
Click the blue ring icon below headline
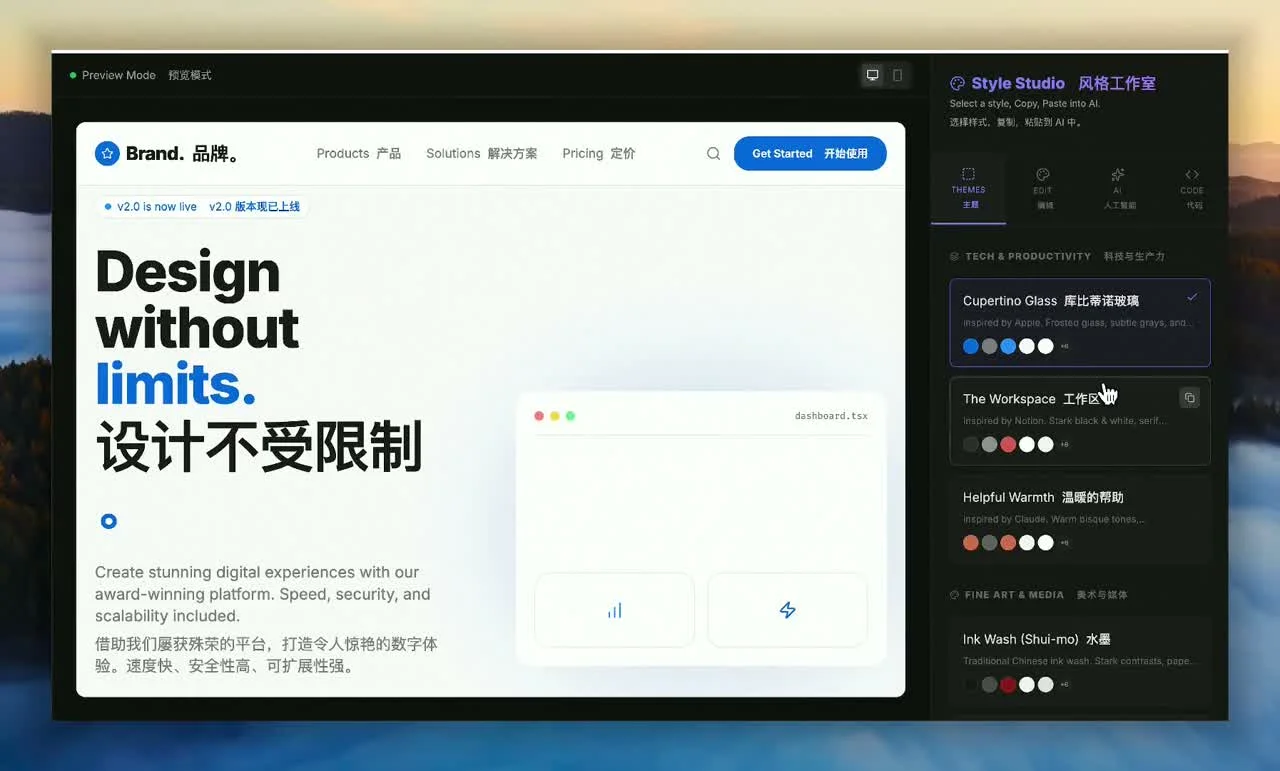click(x=109, y=521)
